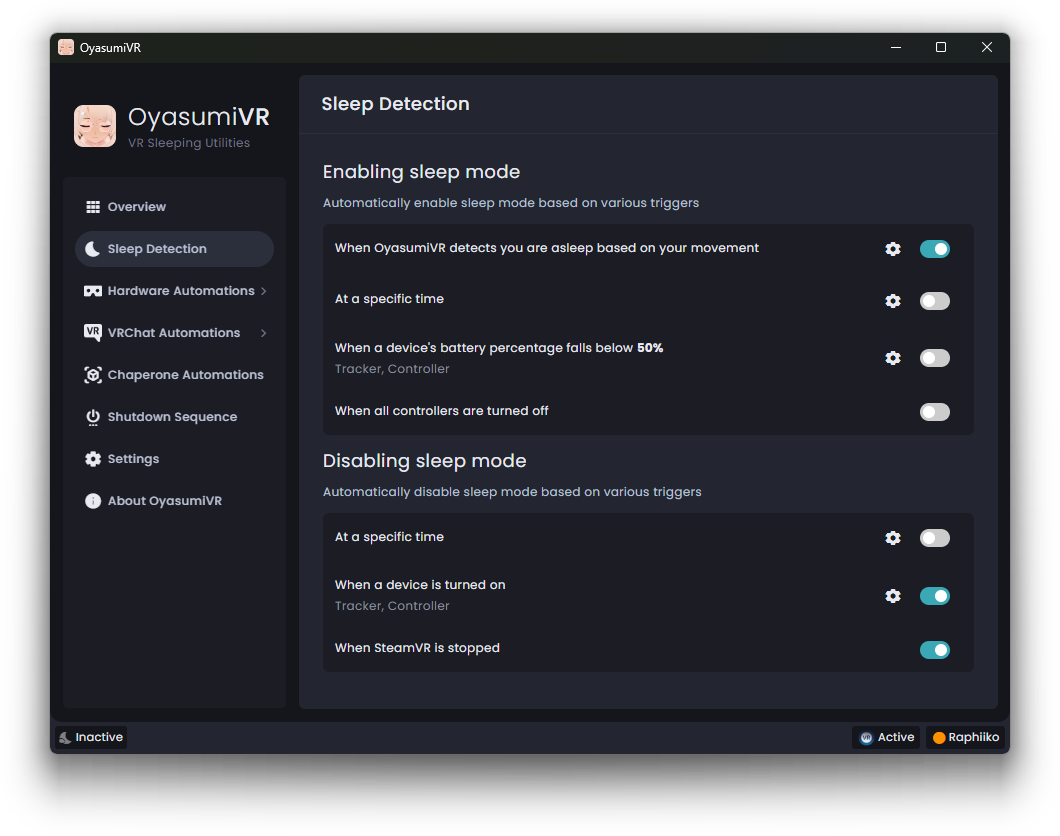This screenshot has width=1060, height=836.
Task: Minimize the OyasumiVR window
Action: click(x=896, y=47)
